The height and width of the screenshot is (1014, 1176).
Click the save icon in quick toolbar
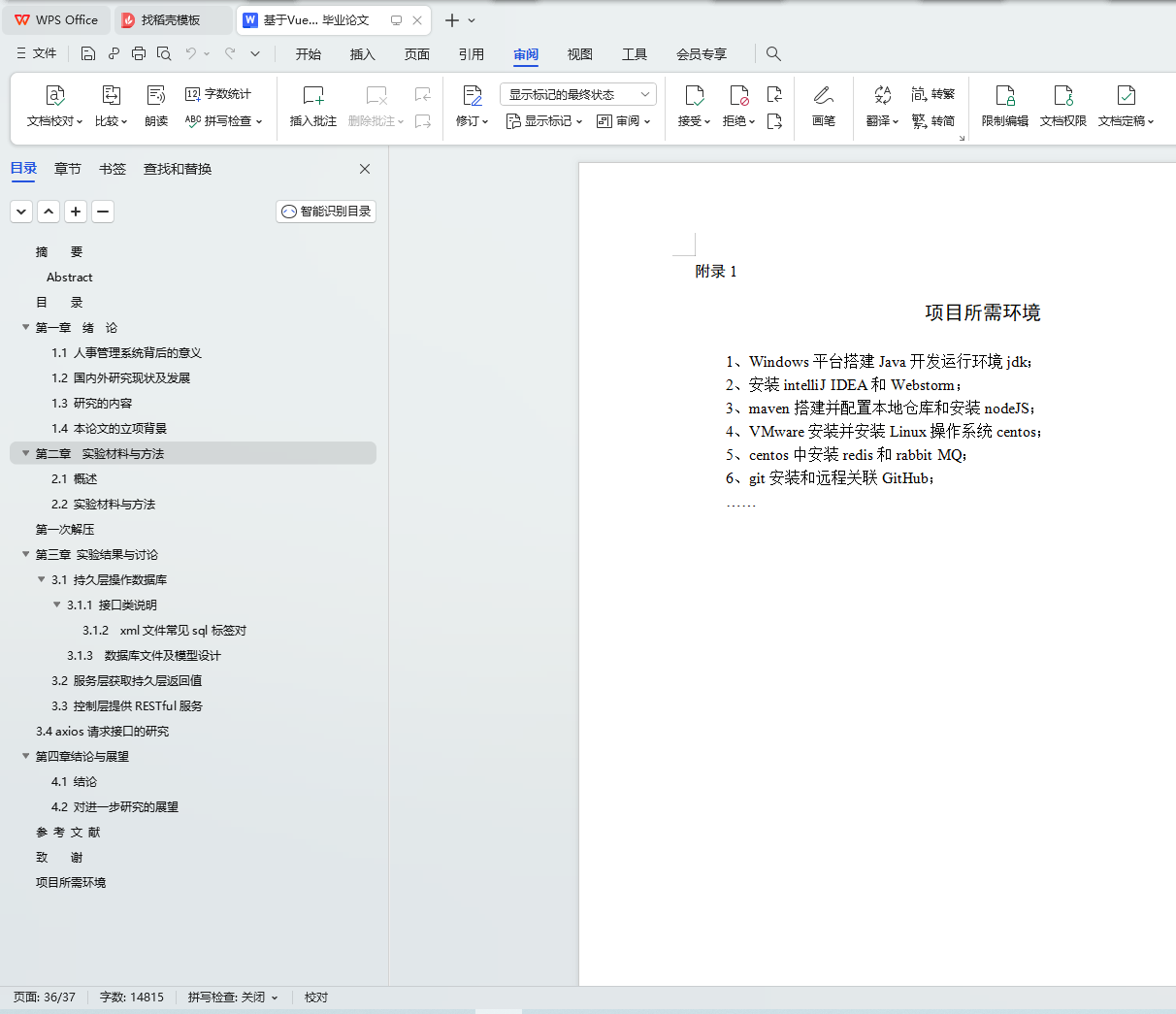coord(88,53)
